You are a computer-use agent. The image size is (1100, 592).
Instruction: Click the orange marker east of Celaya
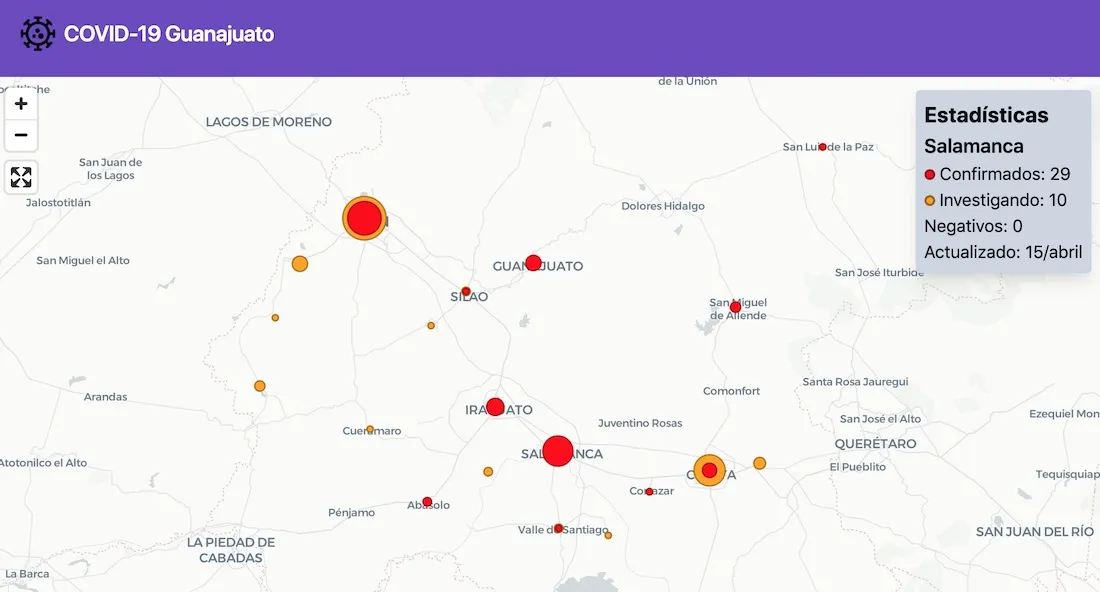760,463
